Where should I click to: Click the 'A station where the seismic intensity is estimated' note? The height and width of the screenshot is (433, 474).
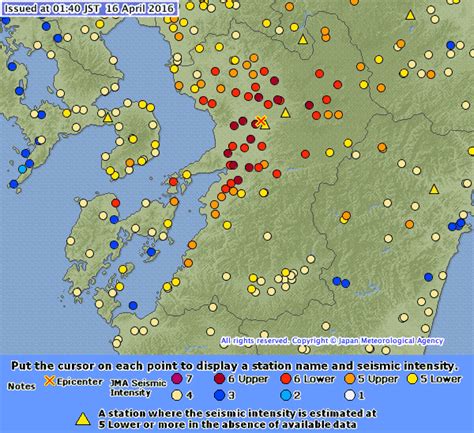pos(237,419)
